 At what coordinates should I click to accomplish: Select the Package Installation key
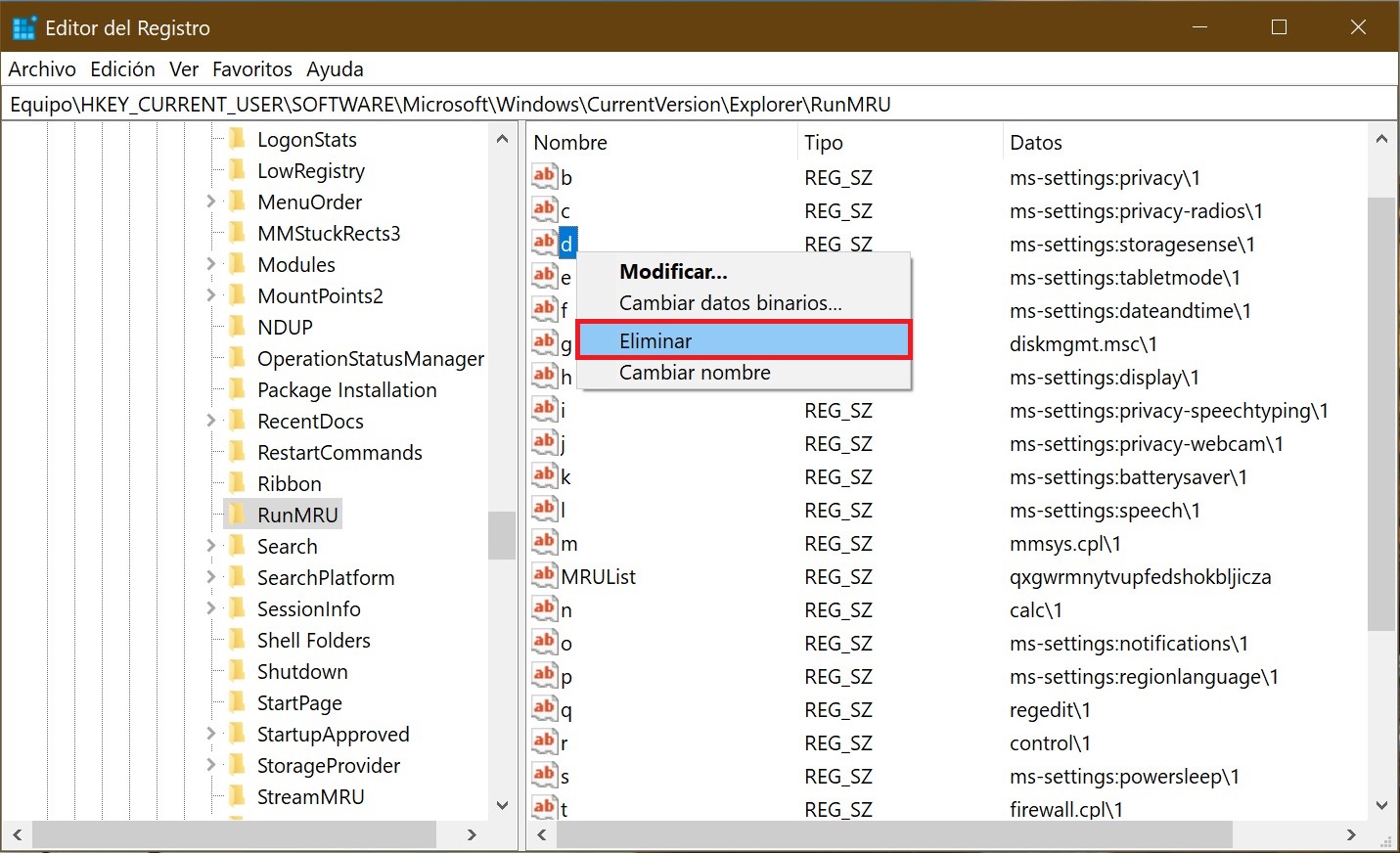point(346,389)
